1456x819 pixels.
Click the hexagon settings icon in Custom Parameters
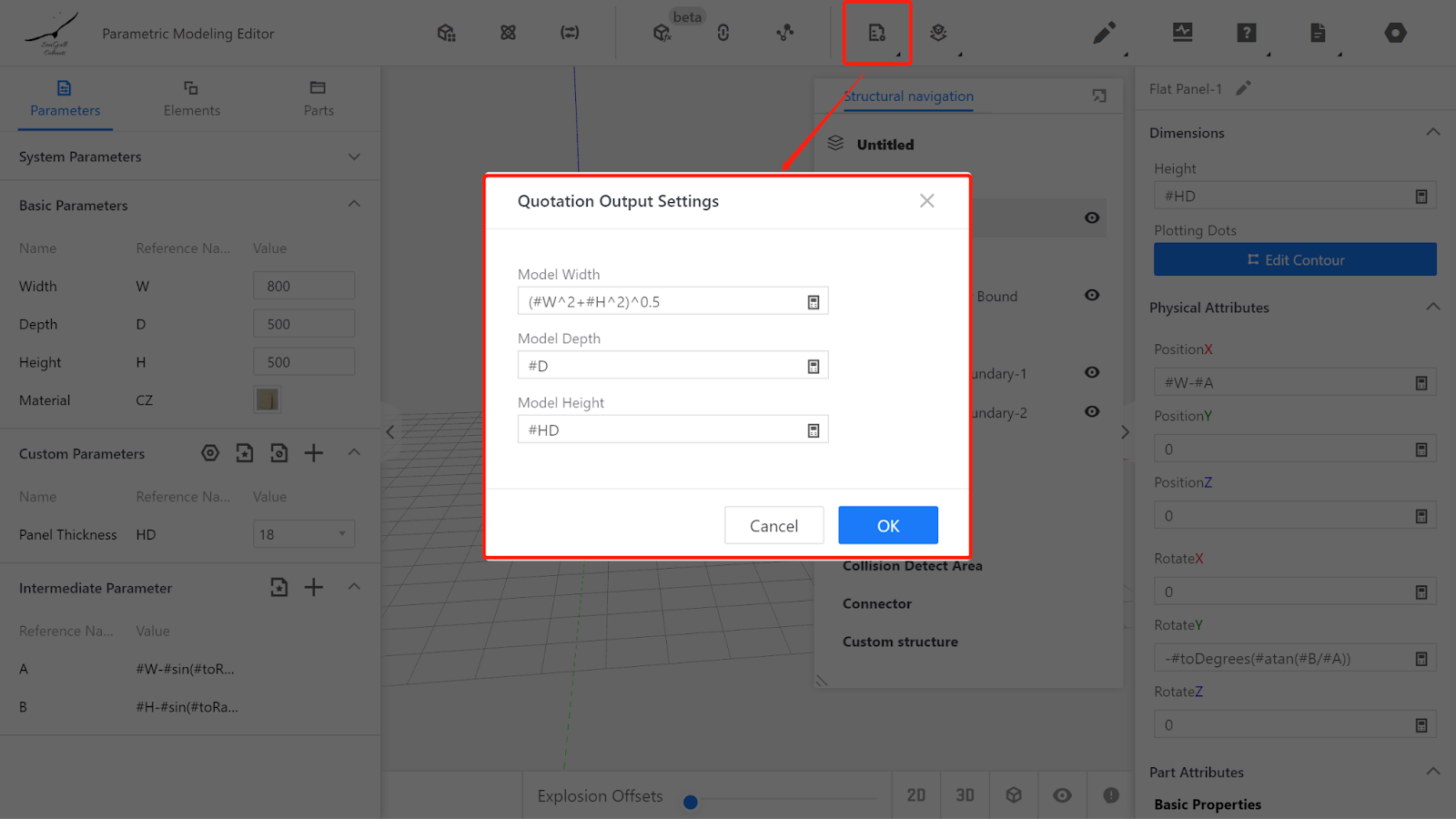(210, 453)
